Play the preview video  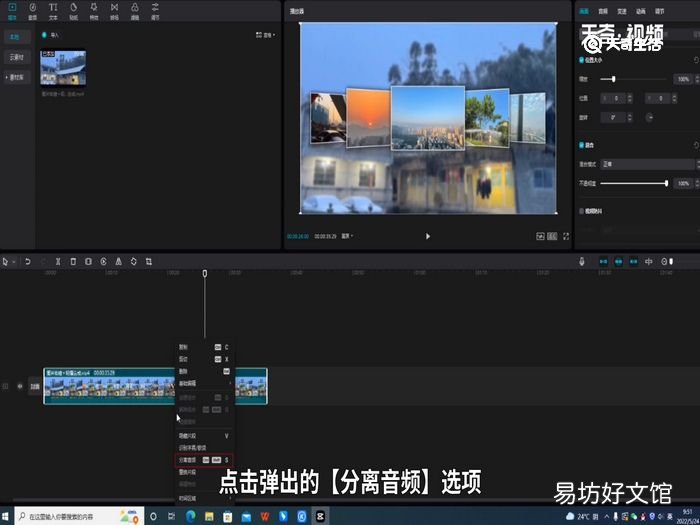point(428,236)
